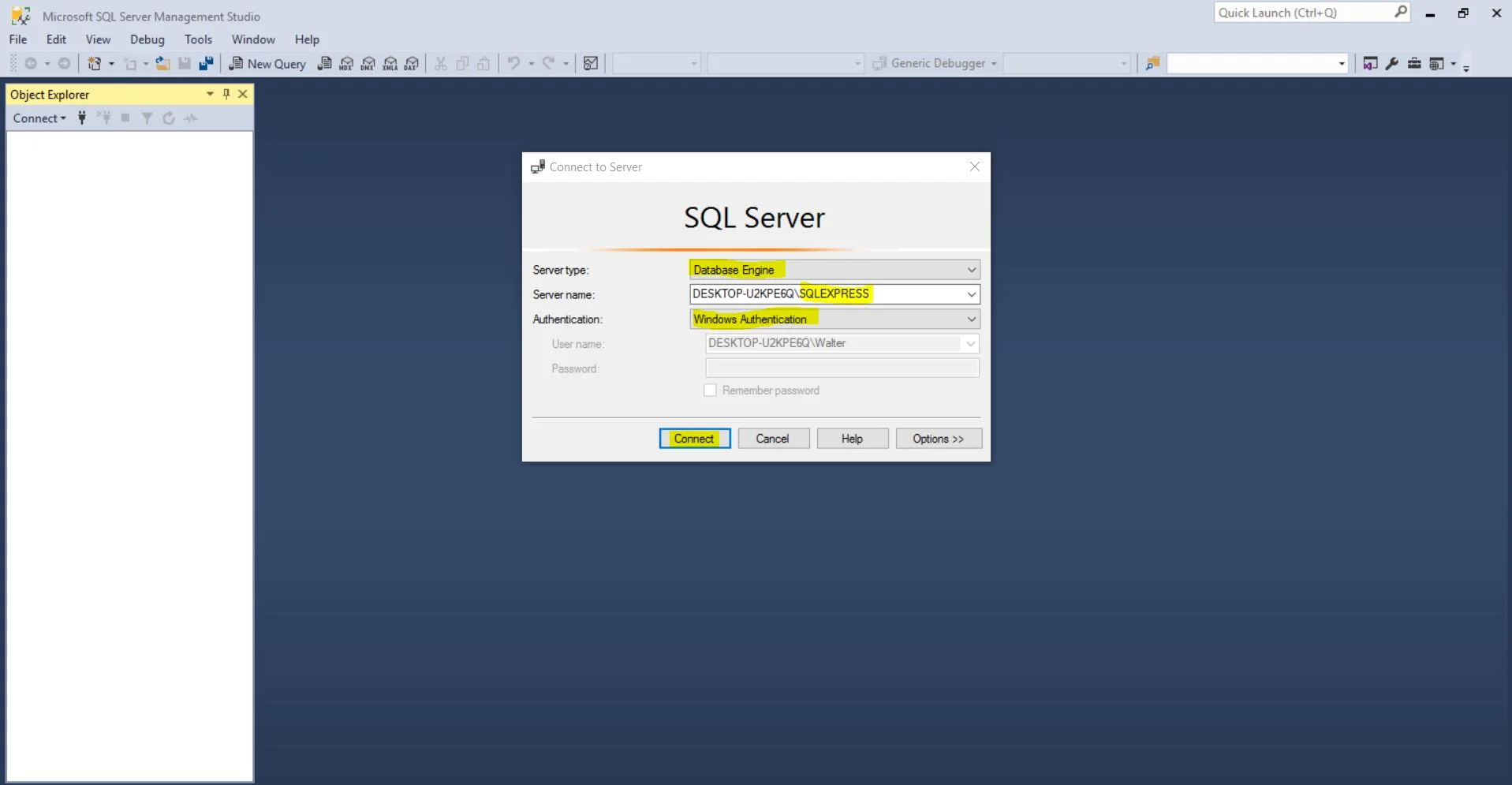Click the Paste icon in toolbar

[x=484, y=64]
